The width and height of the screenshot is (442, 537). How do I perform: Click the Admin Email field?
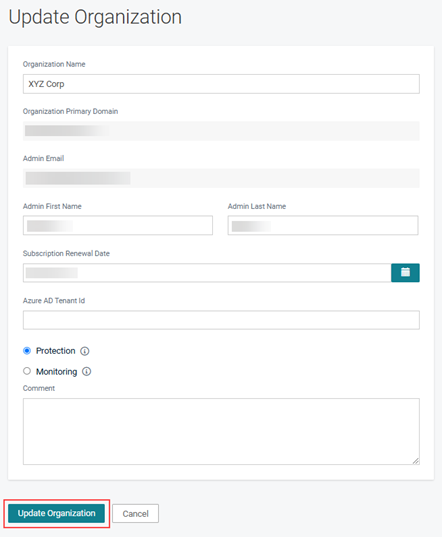pos(221,178)
